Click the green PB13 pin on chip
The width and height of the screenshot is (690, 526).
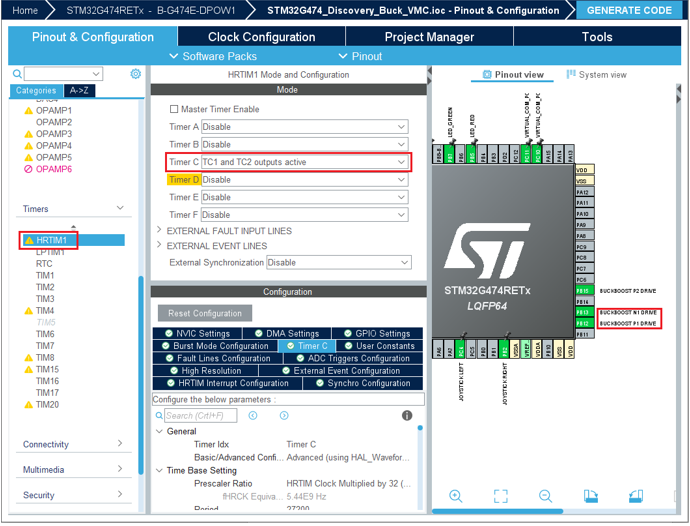click(x=585, y=313)
